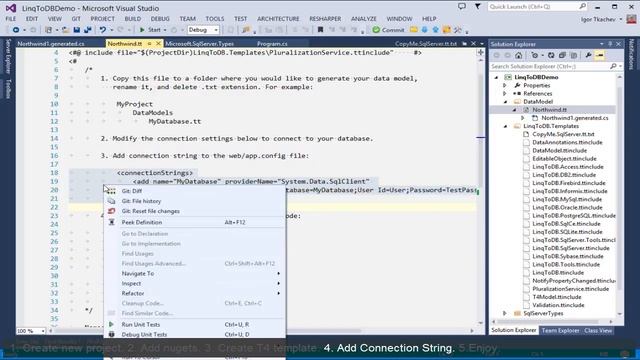Click the Quick Launch search box

[537, 7]
